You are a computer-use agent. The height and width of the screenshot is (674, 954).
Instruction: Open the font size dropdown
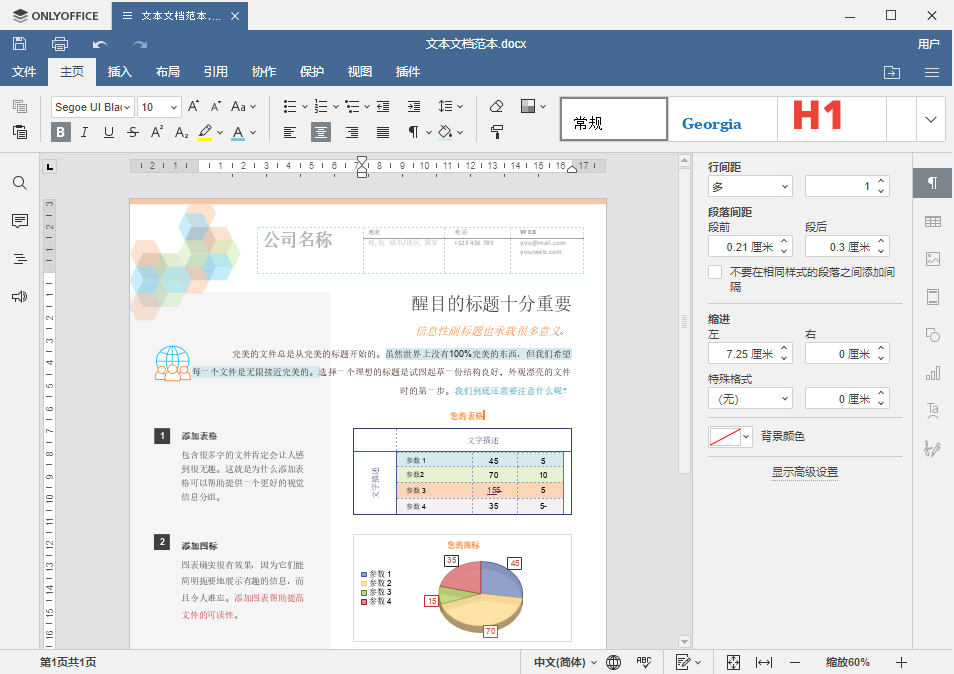click(173, 107)
